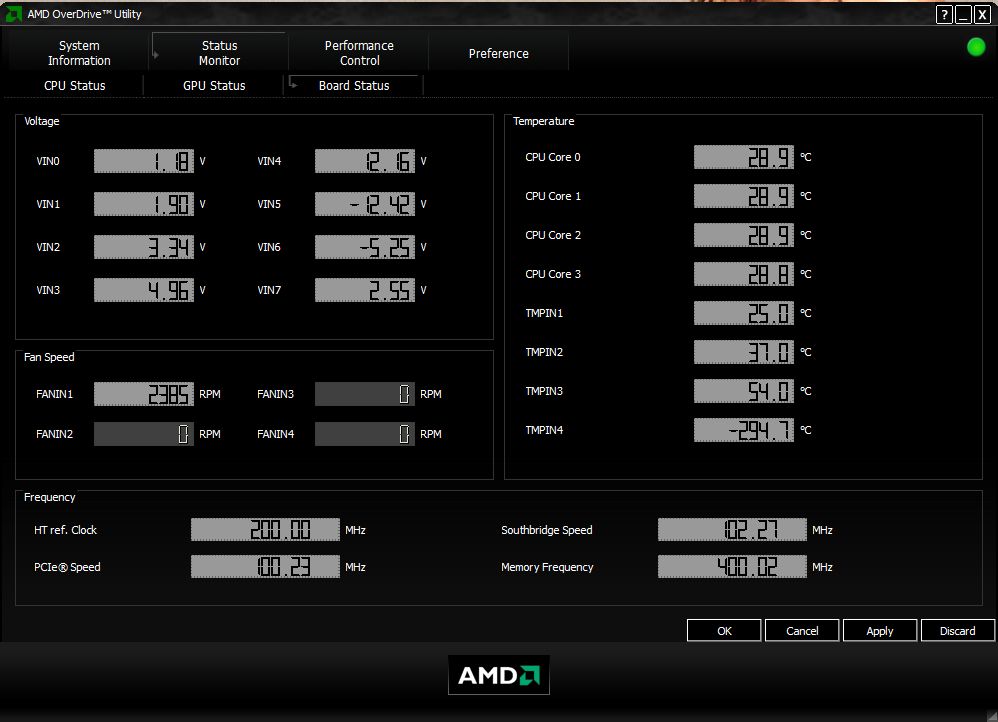This screenshot has height=722, width=998.
Task: Click the VIN6 voltage reading -5.25
Action: point(365,247)
